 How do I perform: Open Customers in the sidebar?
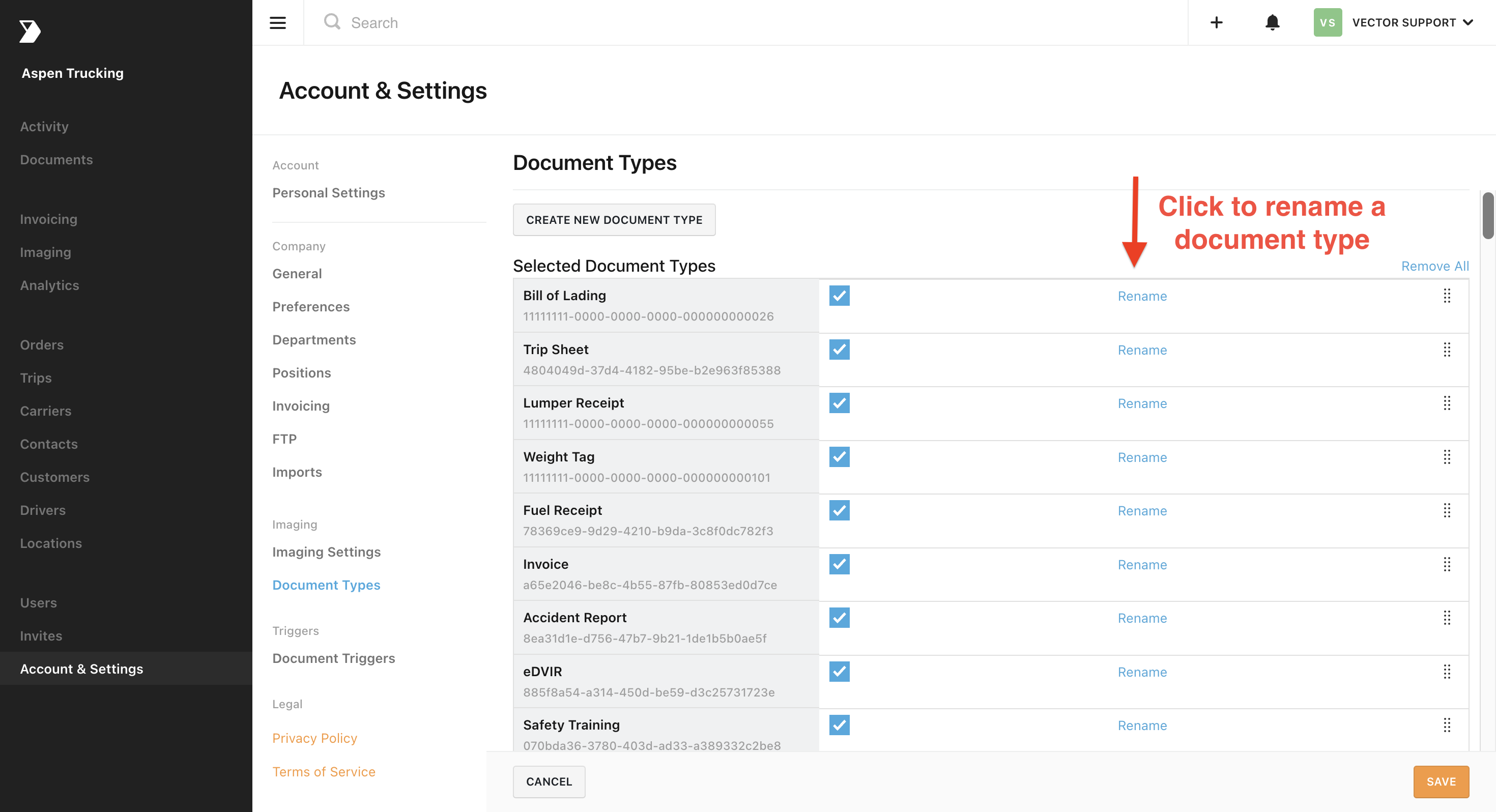coord(54,477)
